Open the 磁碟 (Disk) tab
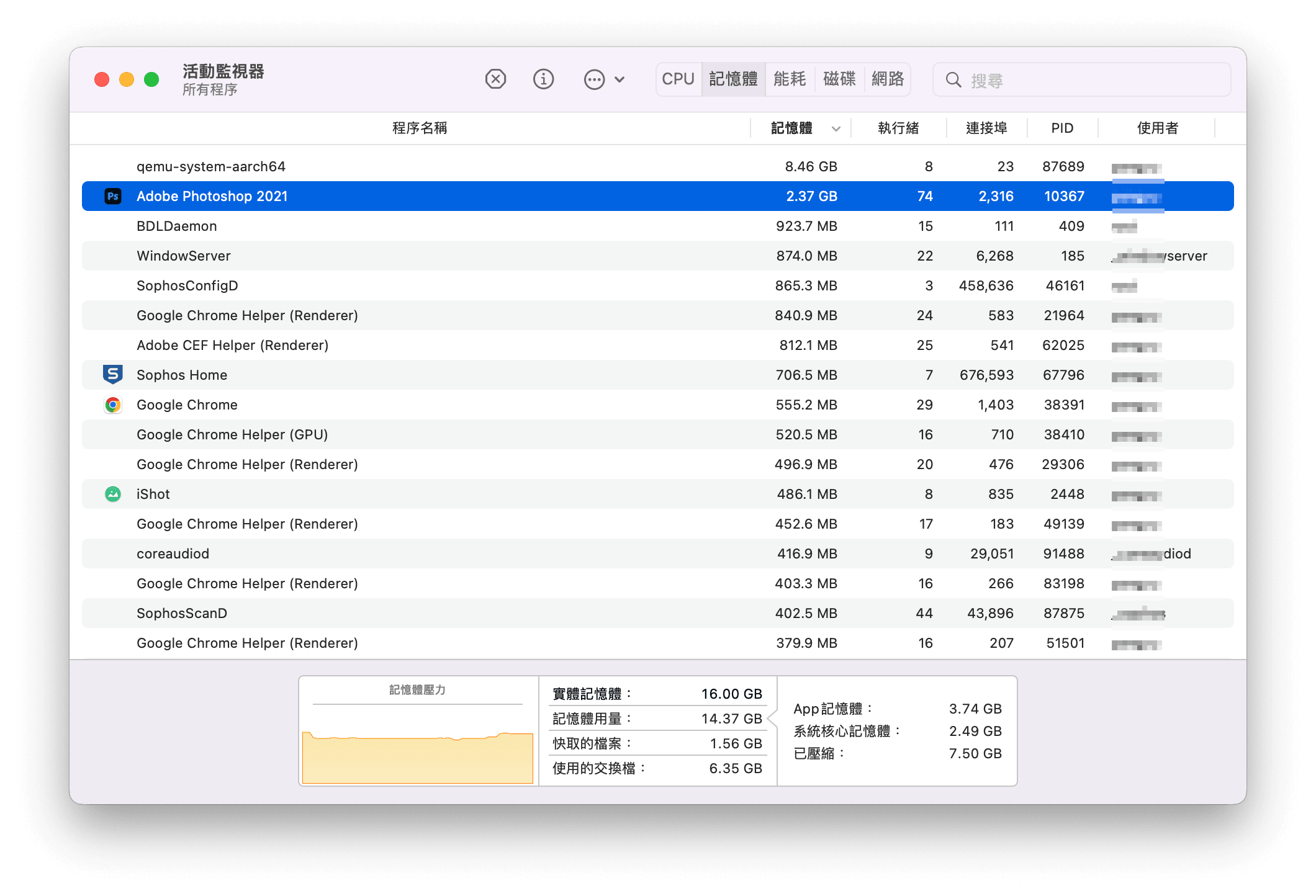The height and width of the screenshot is (896, 1316). (839, 79)
